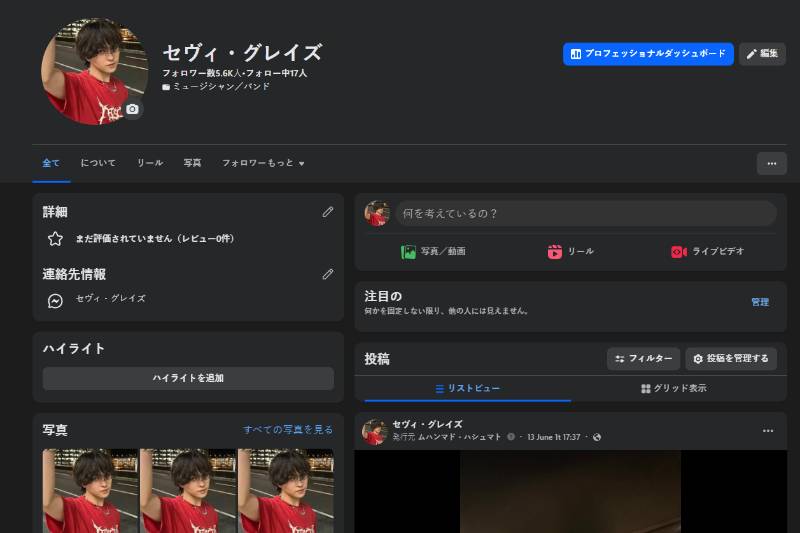
Task: Open プロフェッショナルダッシュボード button
Action: (648, 54)
